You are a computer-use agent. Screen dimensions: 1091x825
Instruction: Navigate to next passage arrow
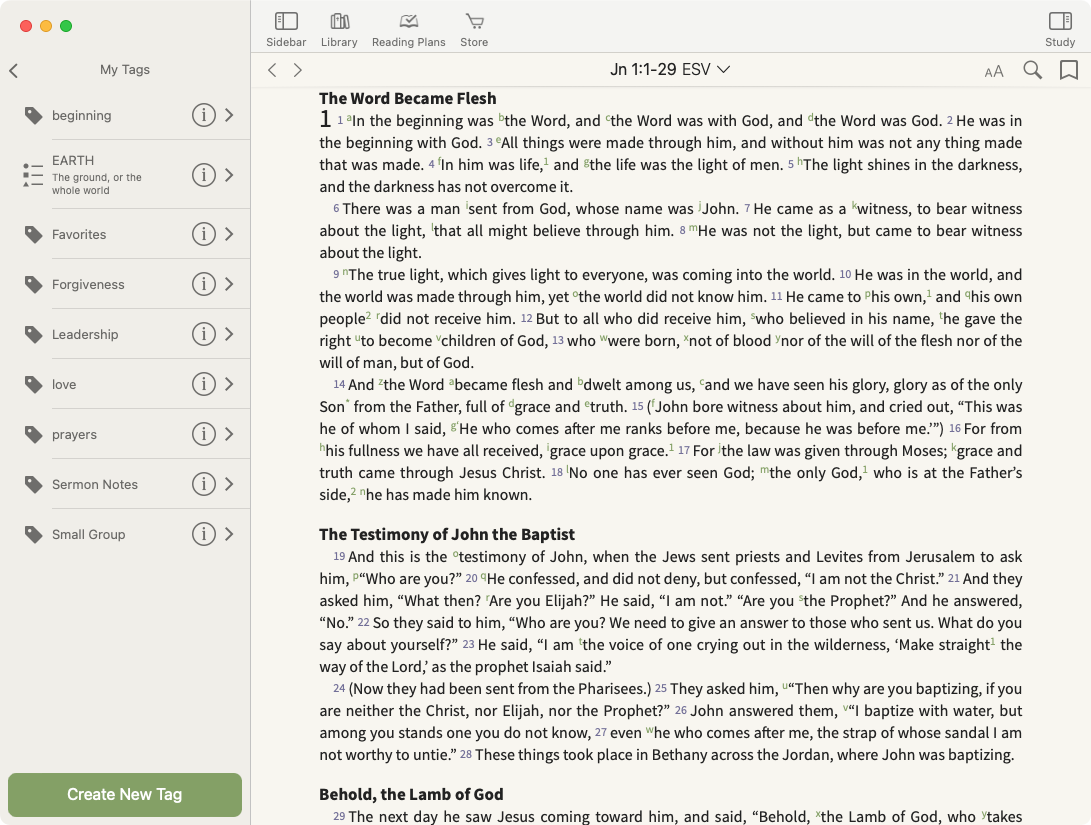coord(298,70)
